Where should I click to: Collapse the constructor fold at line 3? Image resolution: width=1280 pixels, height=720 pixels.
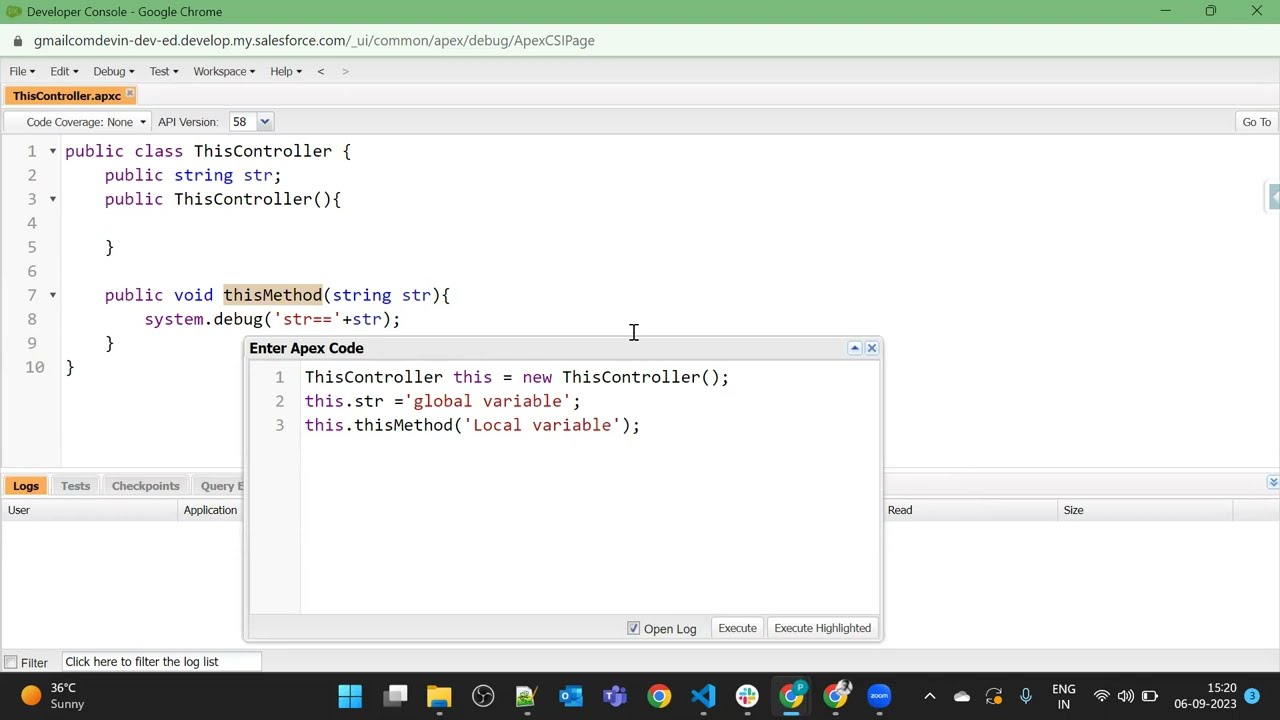click(x=53, y=199)
